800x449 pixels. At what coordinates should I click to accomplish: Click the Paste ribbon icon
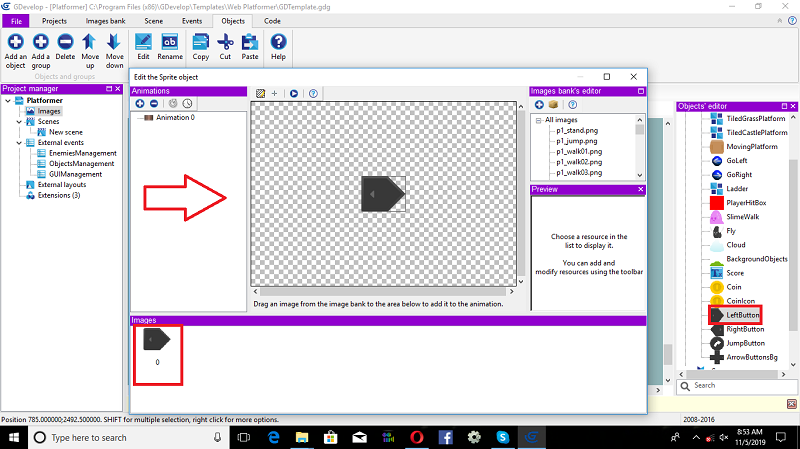(249, 47)
